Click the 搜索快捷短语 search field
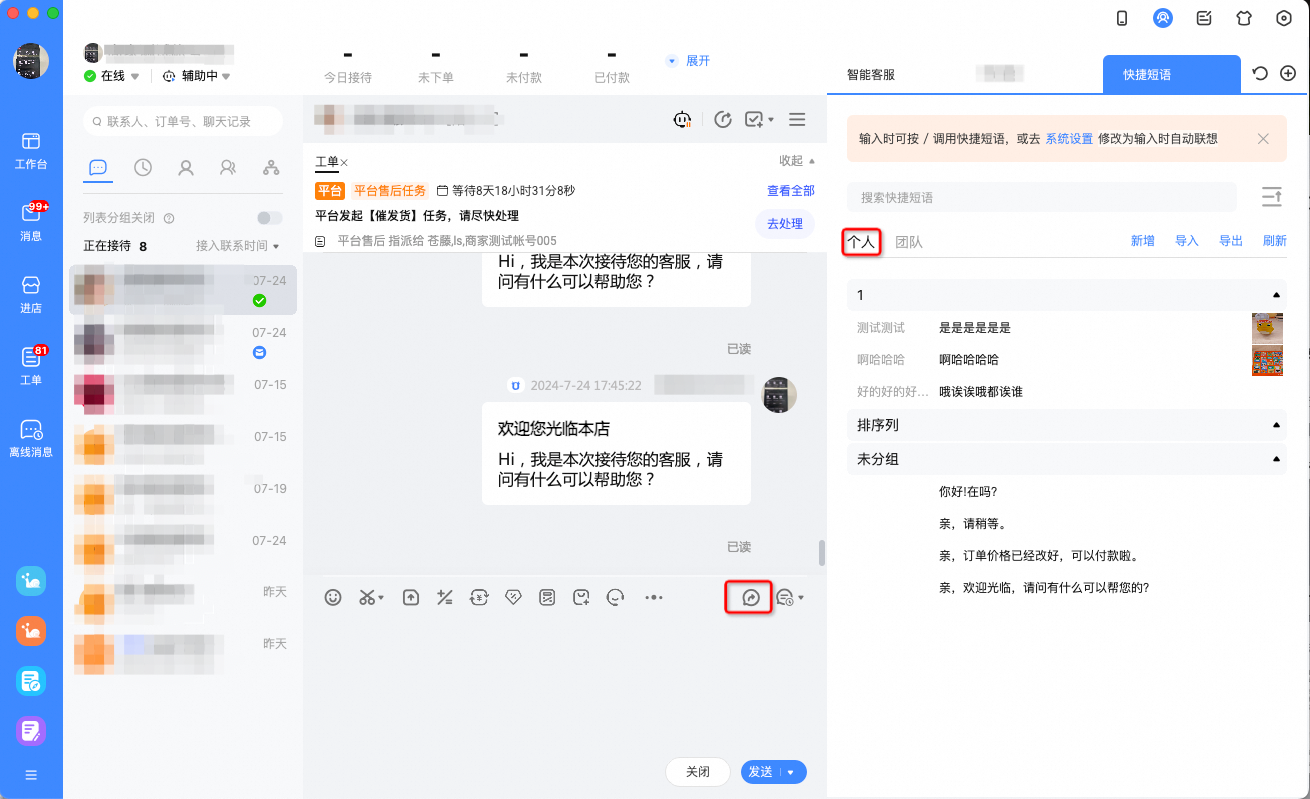1310x799 pixels. (1042, 197)
